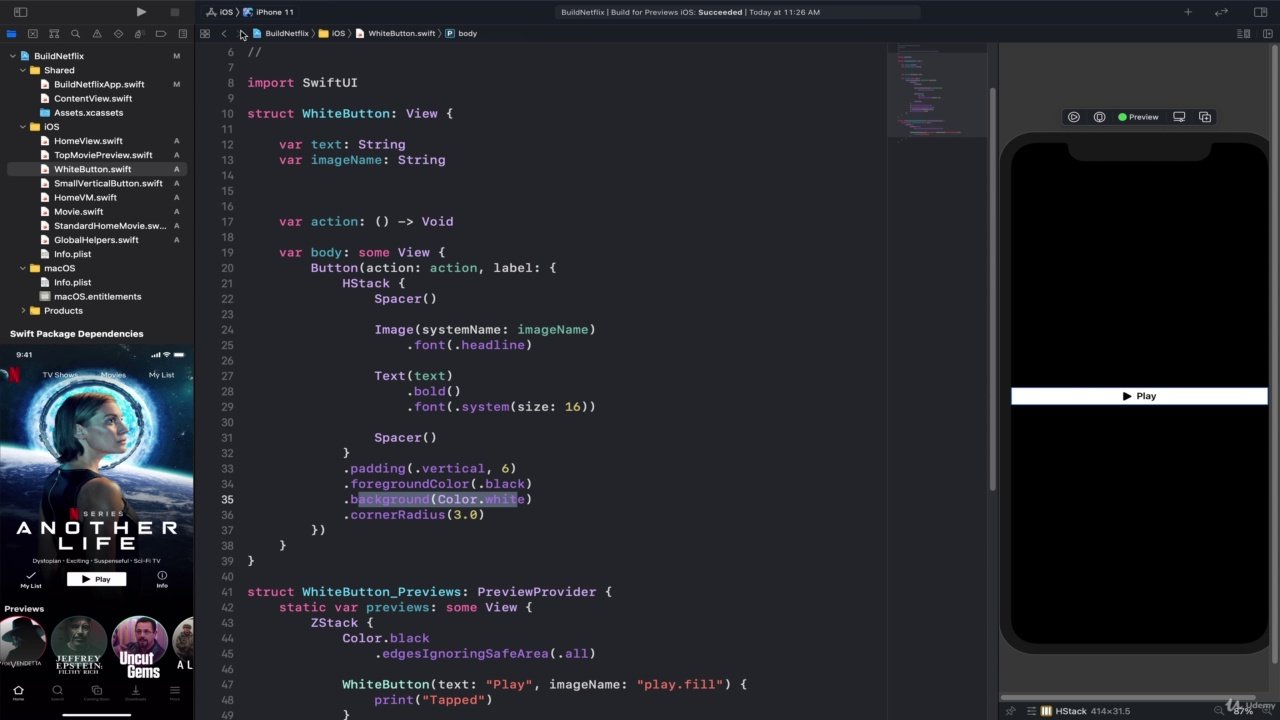The width and height of the screenshot is (1280, 720).
Task: Click the green Preview status label
Action: (1138, 117)
